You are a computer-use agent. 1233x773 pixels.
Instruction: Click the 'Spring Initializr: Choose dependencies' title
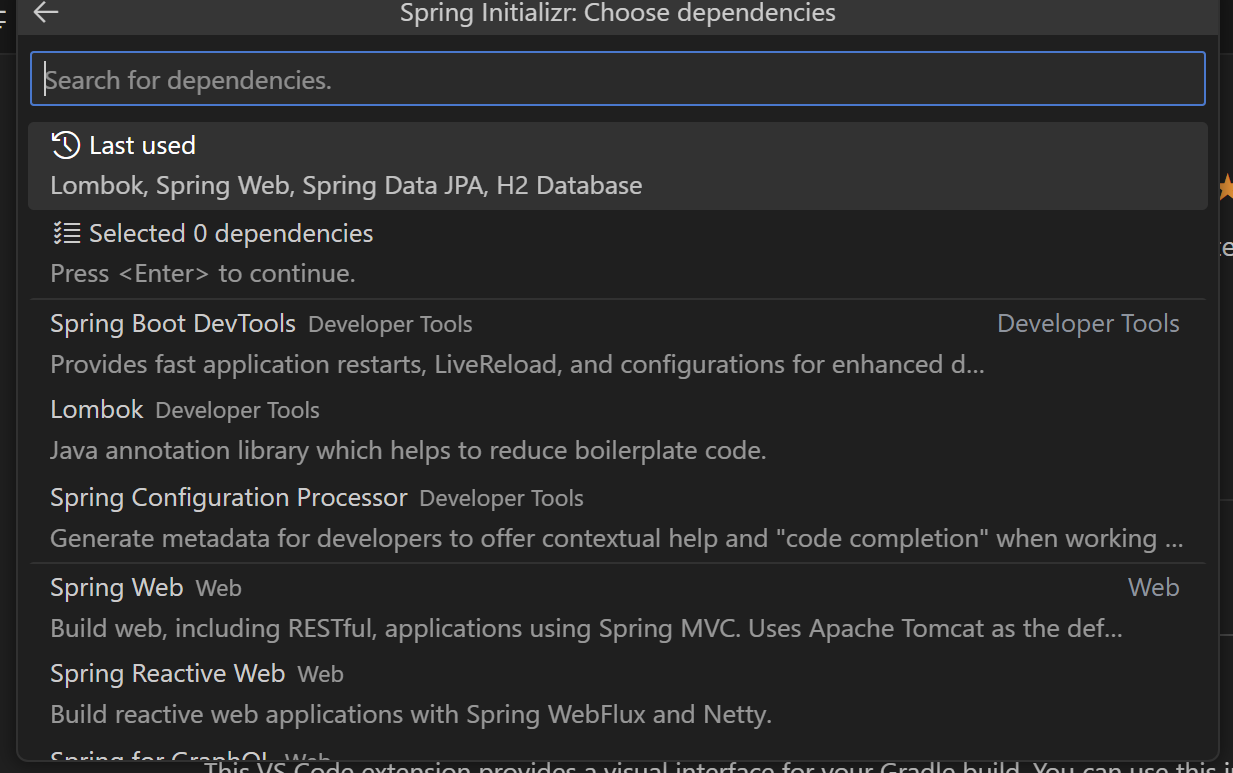tap(617, 13)
